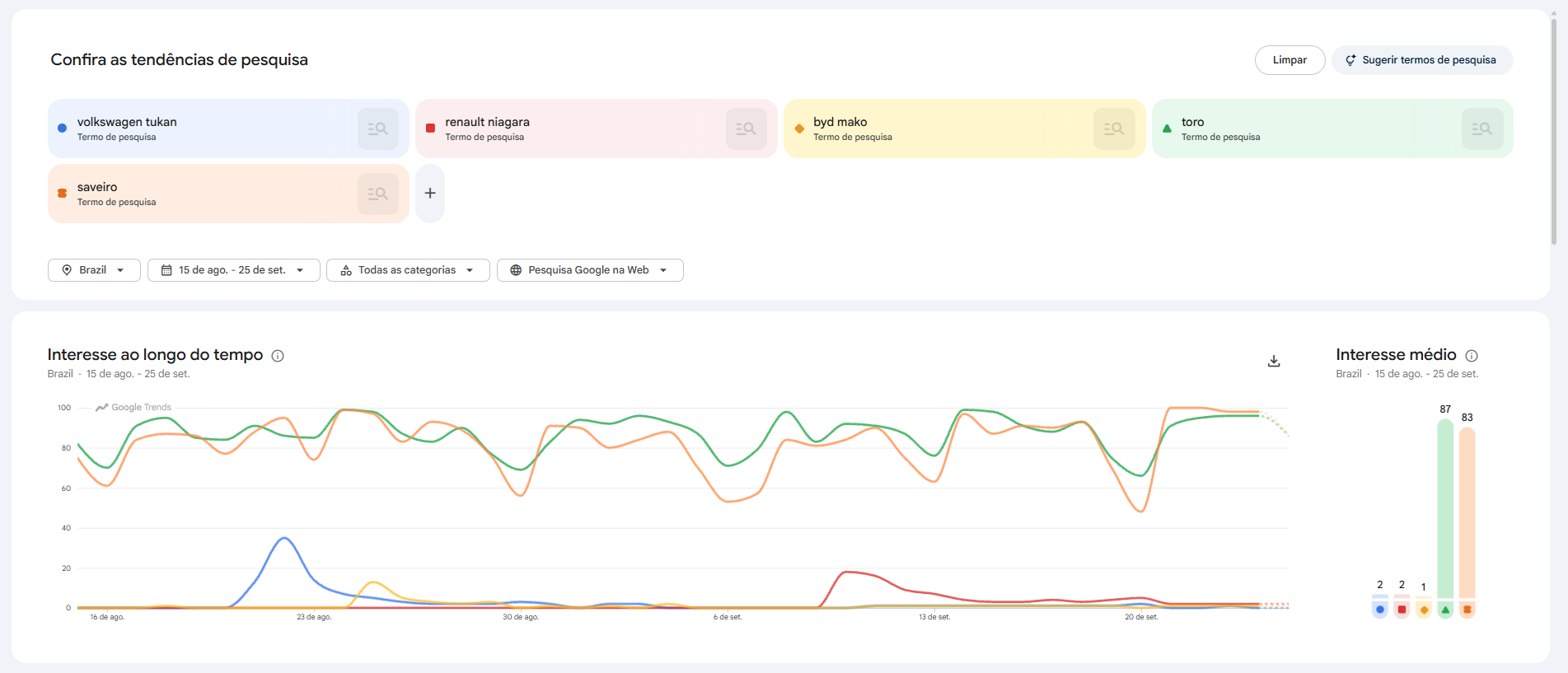Click the blue circle marker under the average bars

coord(1380,610)
